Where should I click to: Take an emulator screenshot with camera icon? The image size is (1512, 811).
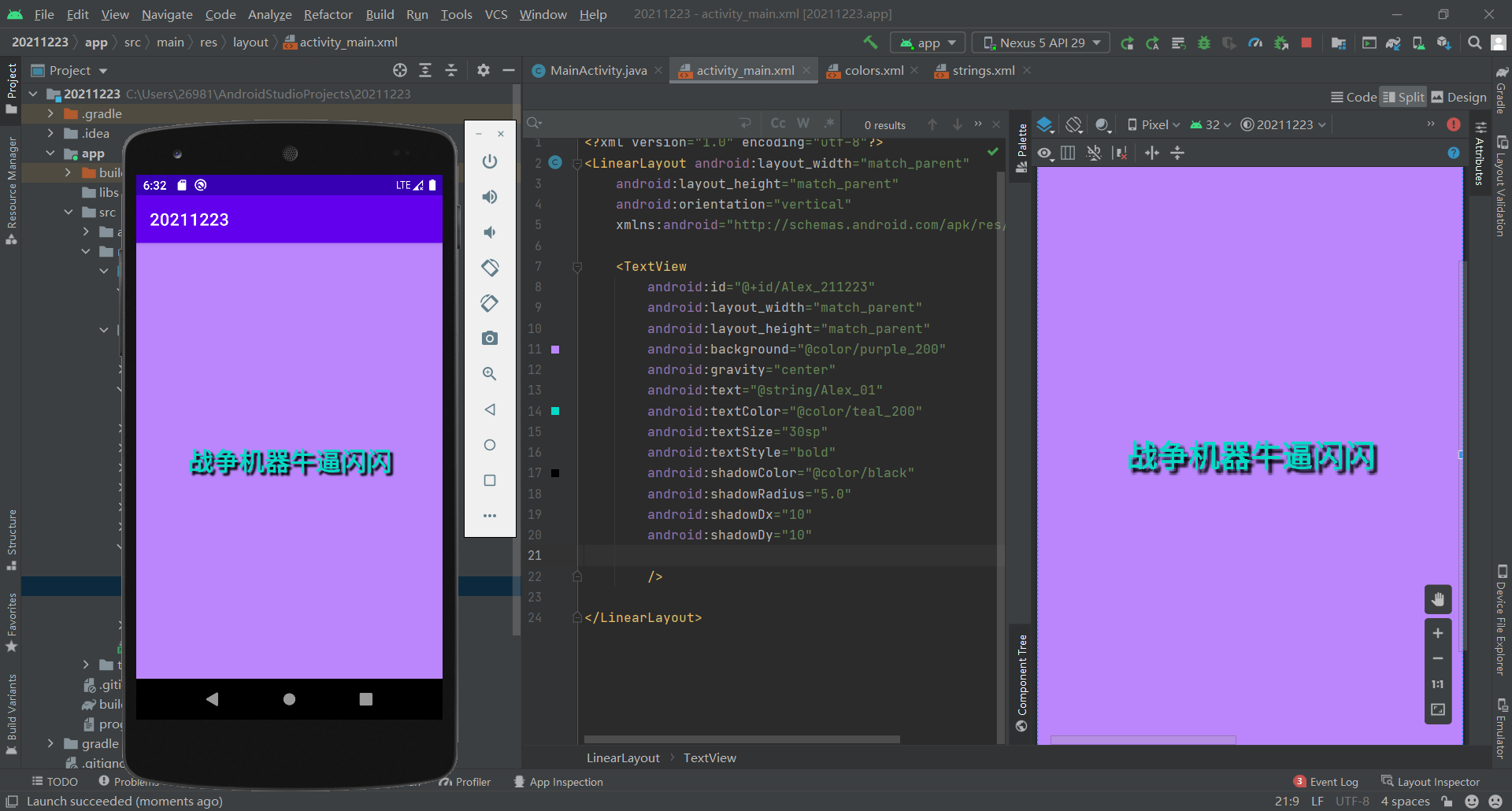pos(489,339)
